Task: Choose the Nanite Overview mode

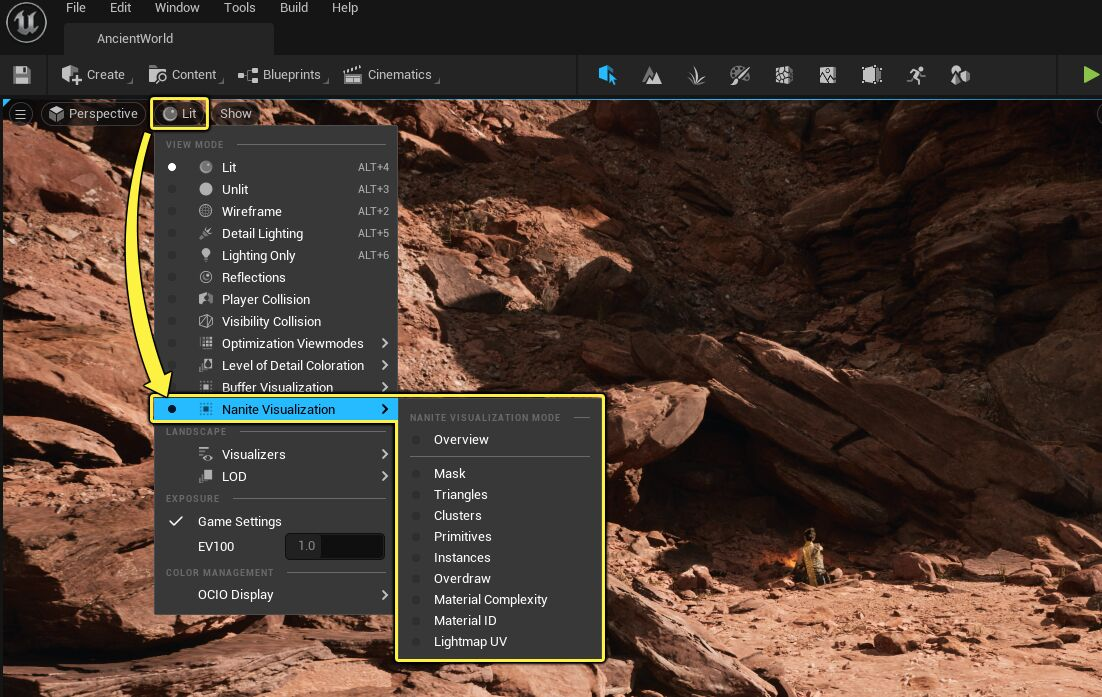Action: 500,439
